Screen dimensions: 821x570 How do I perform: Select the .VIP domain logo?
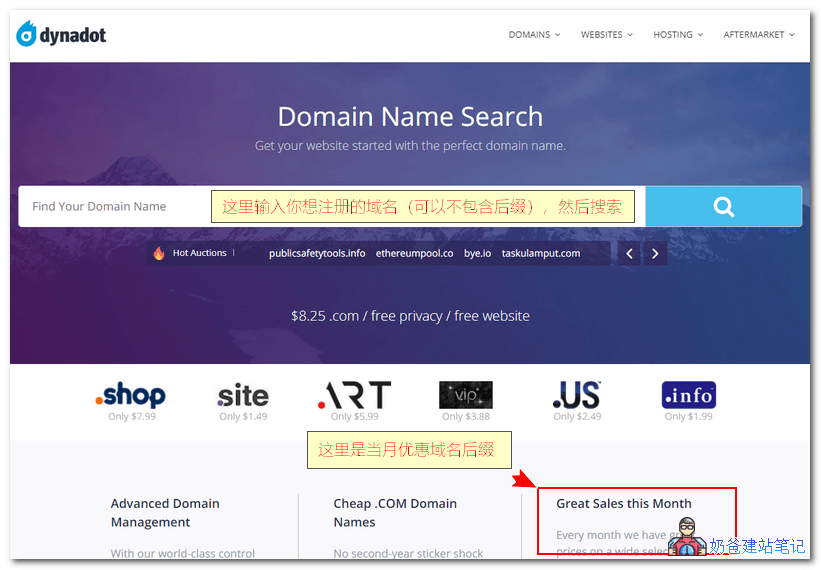[465, 395]
